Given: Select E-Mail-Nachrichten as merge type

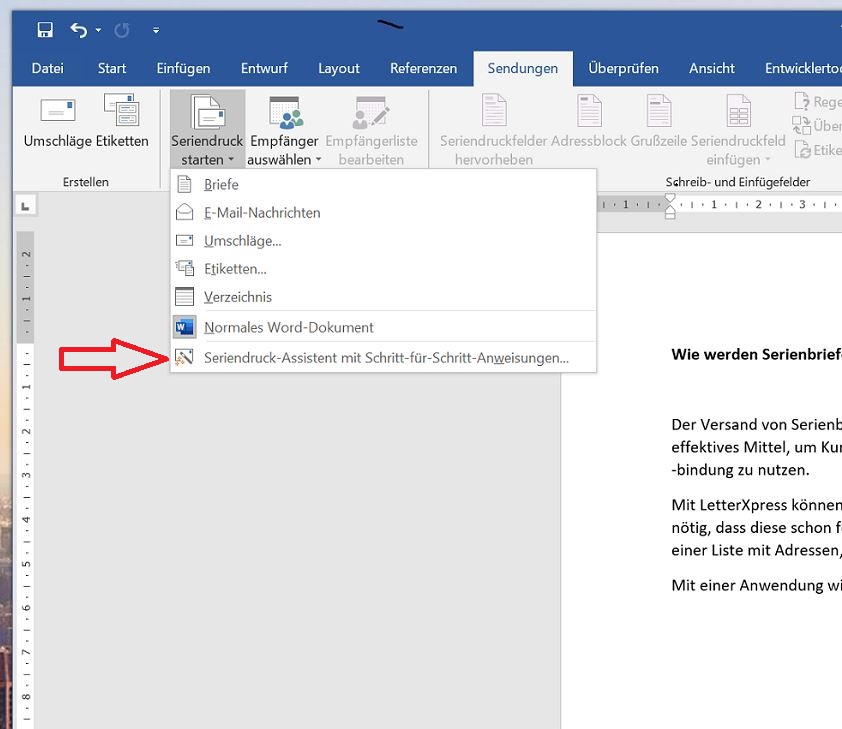Looking at the screenshot, I should [261, 212].
